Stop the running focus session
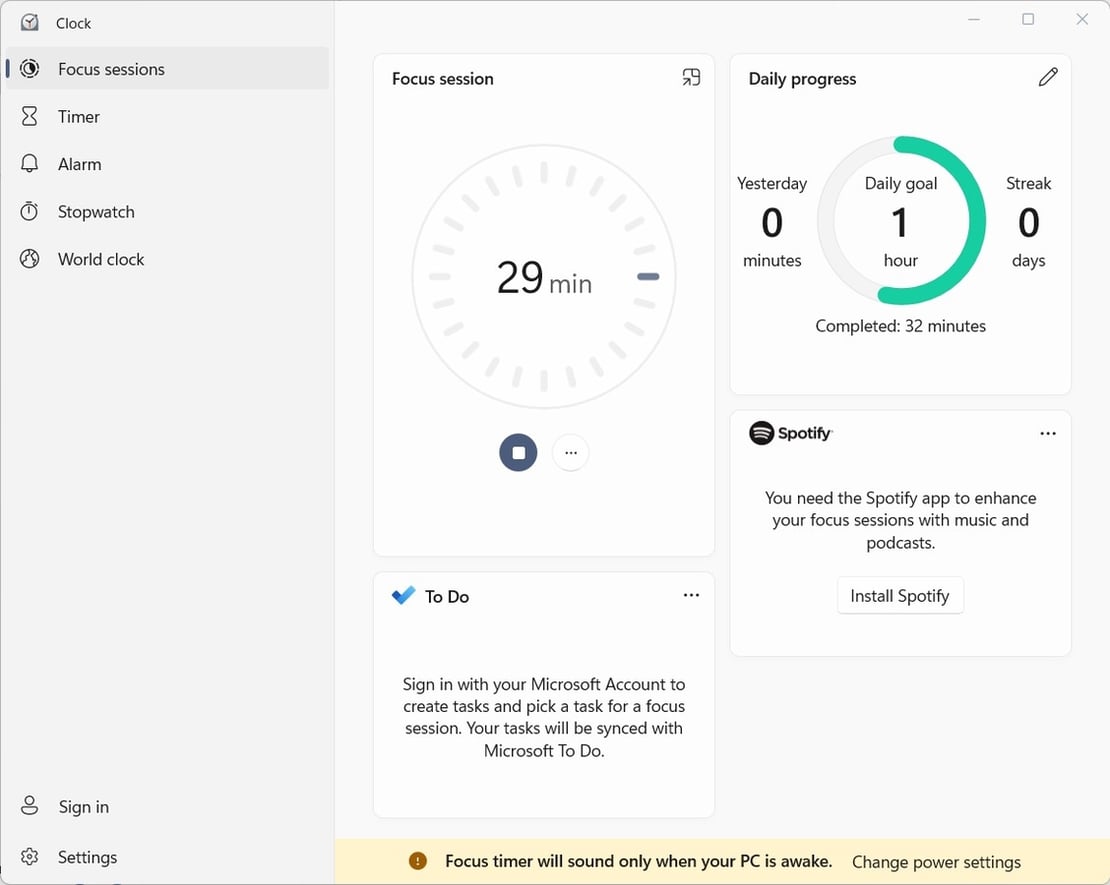Image resolution: width=1110 pixels, height=885 pixels. [x=518, y=452]
